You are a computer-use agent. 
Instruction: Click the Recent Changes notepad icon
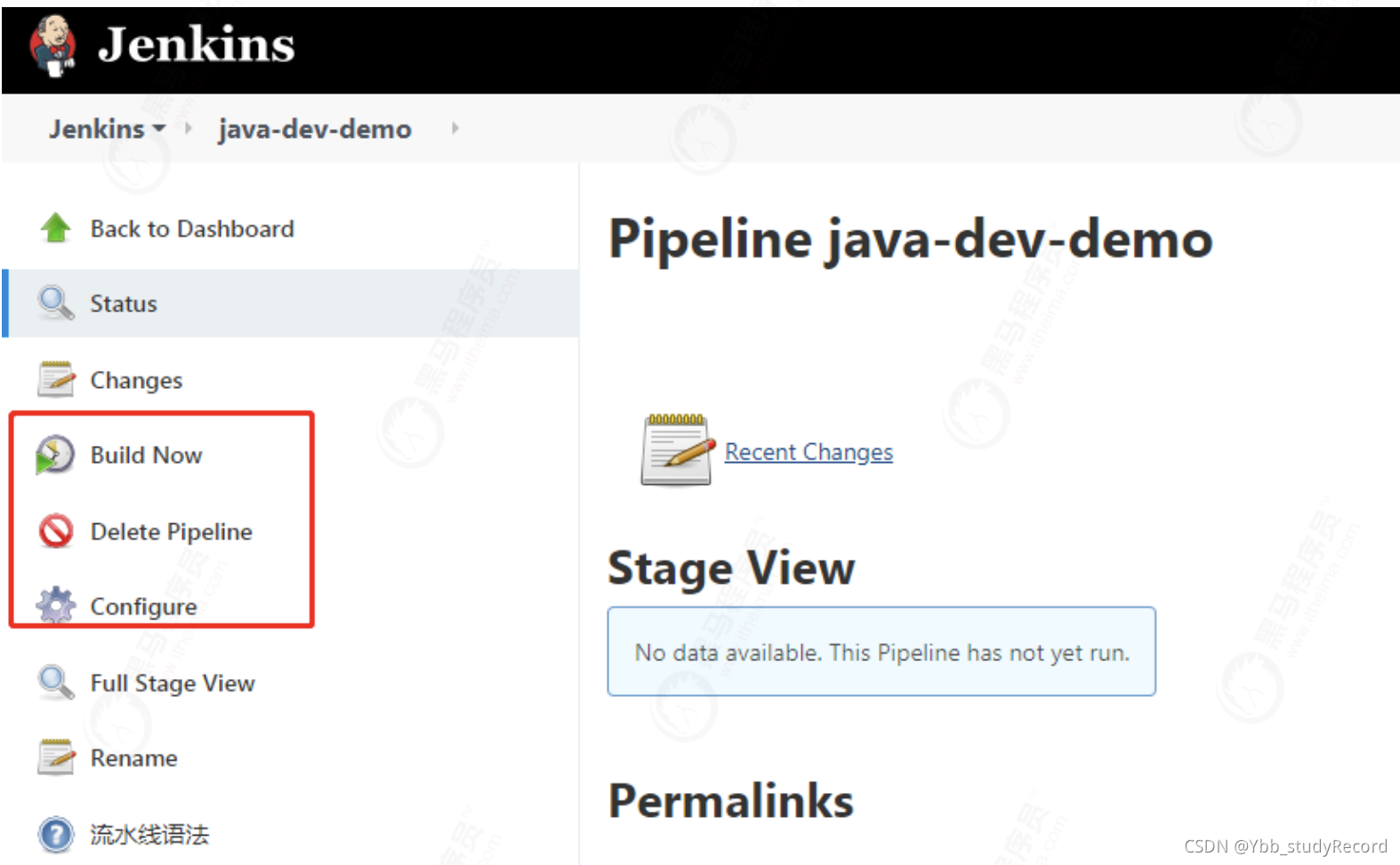coord(678,450)
